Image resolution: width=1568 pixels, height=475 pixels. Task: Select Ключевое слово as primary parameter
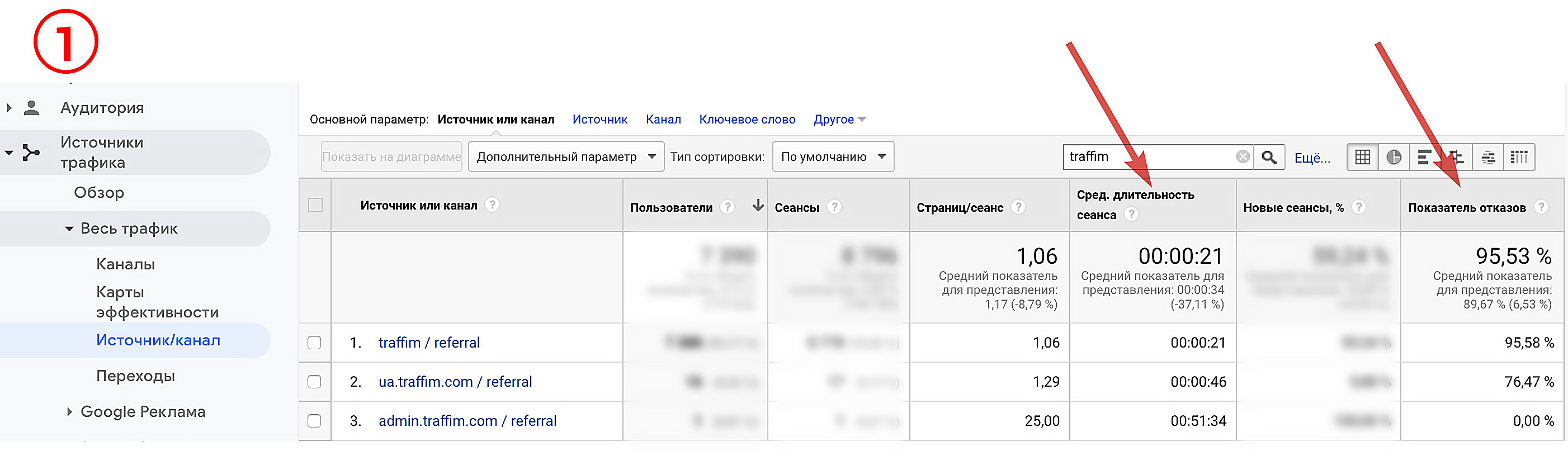pos(747,119)
